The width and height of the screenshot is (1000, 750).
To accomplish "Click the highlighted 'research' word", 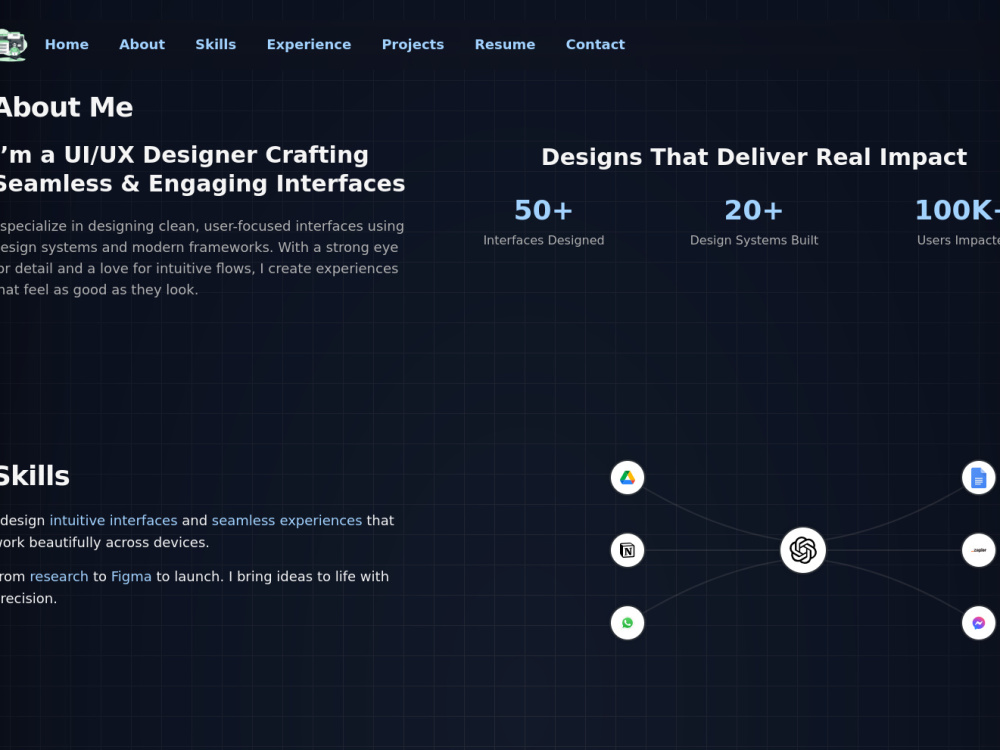I will click(x=59, y=577).
